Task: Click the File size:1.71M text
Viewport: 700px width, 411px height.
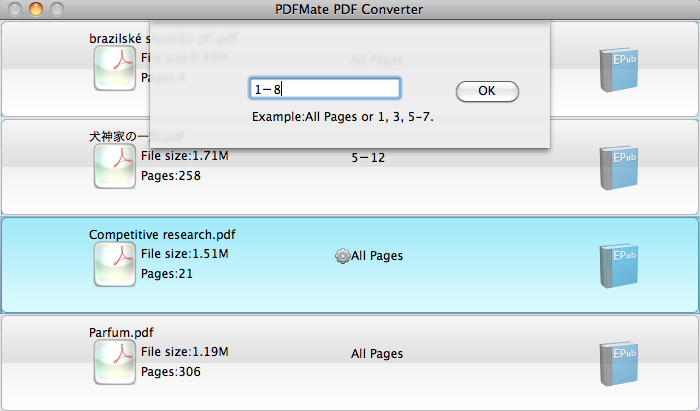Action: coord(185,156)
